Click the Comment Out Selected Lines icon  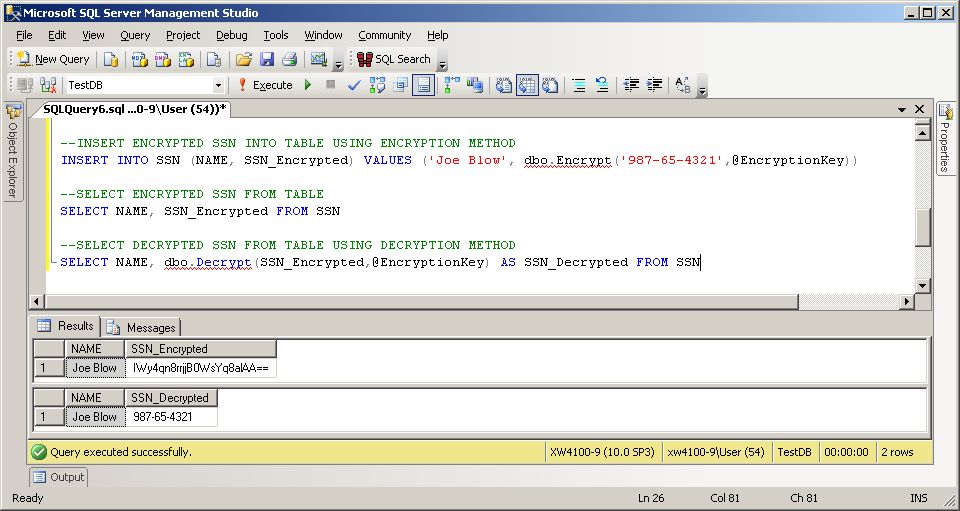click(579, 85)
